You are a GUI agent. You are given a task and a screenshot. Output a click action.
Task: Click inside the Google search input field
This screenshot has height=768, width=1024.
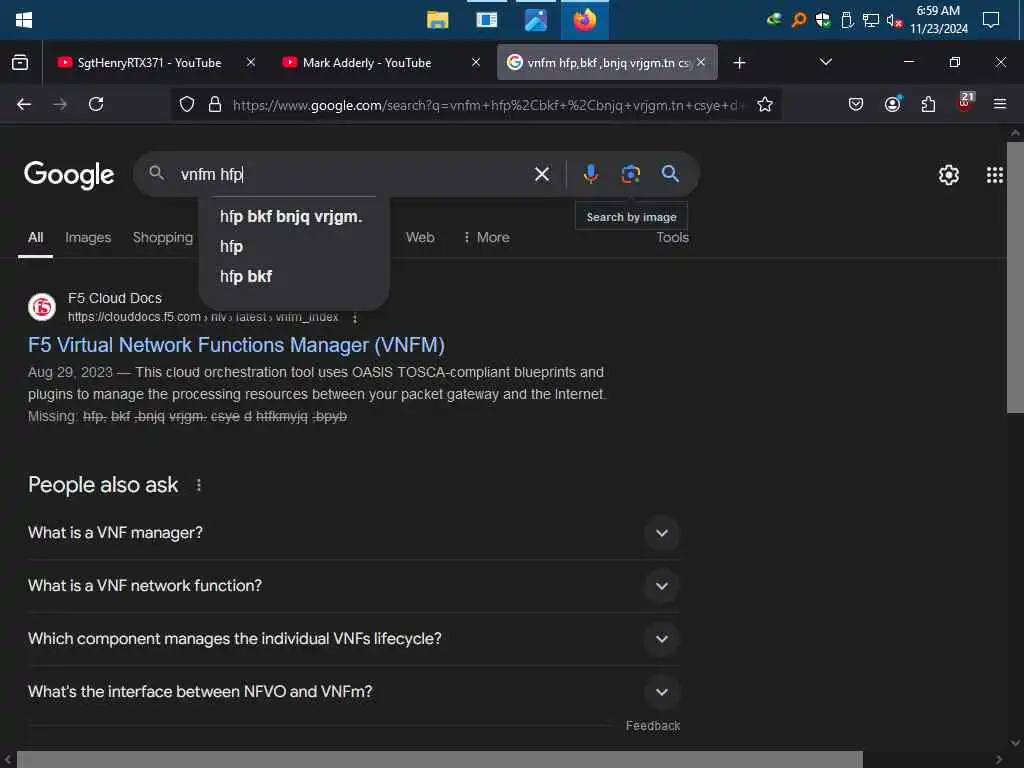[353, 174]
